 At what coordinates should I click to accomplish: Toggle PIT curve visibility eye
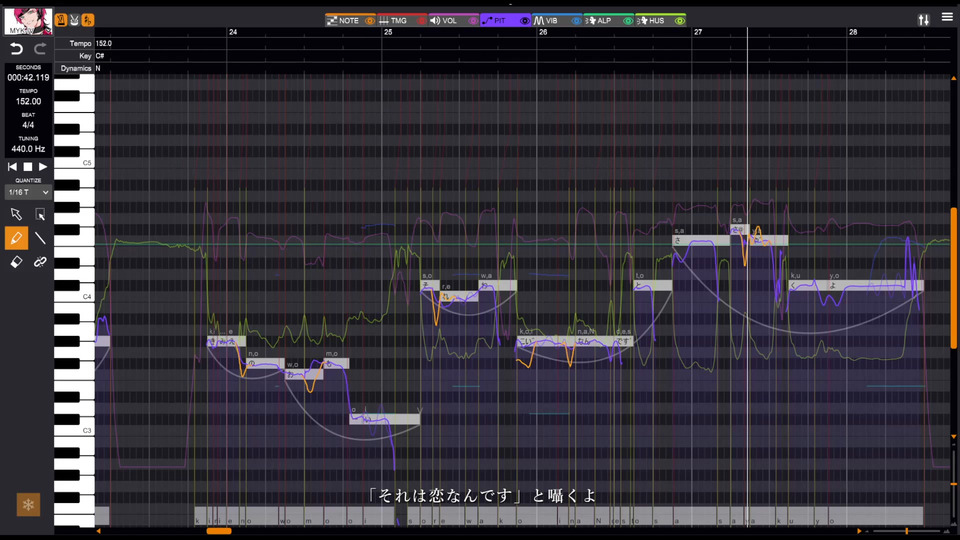point(525,21)
